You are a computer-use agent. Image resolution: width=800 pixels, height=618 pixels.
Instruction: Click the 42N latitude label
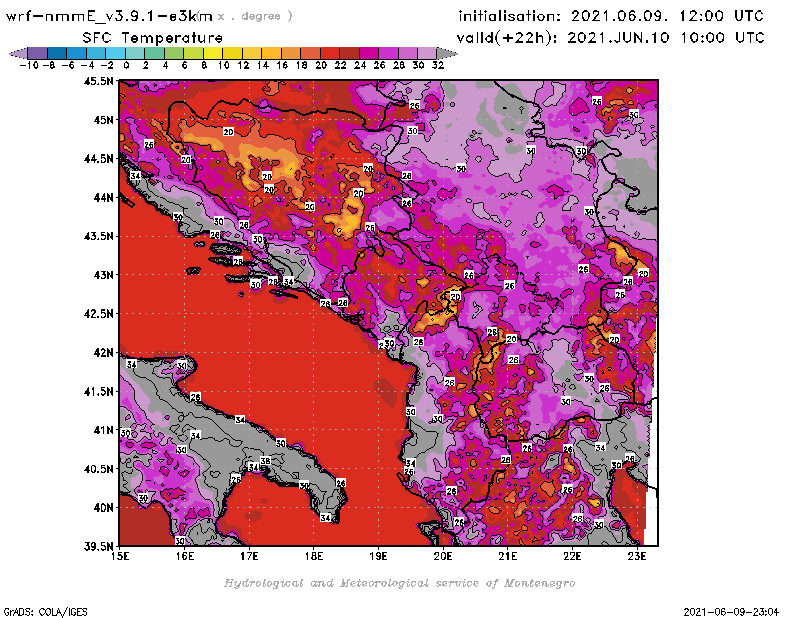coord(104,353)
